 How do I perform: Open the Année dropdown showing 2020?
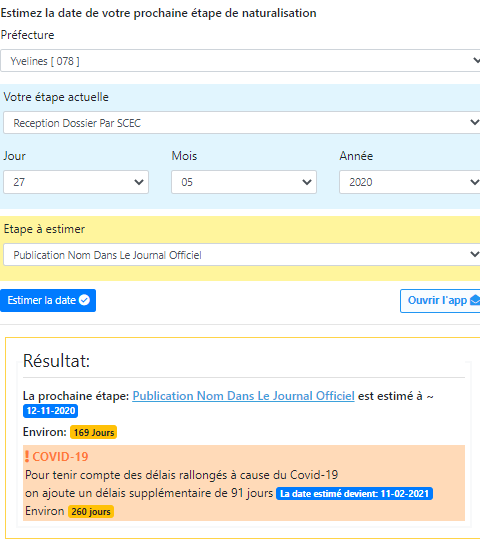click(410, 182)
